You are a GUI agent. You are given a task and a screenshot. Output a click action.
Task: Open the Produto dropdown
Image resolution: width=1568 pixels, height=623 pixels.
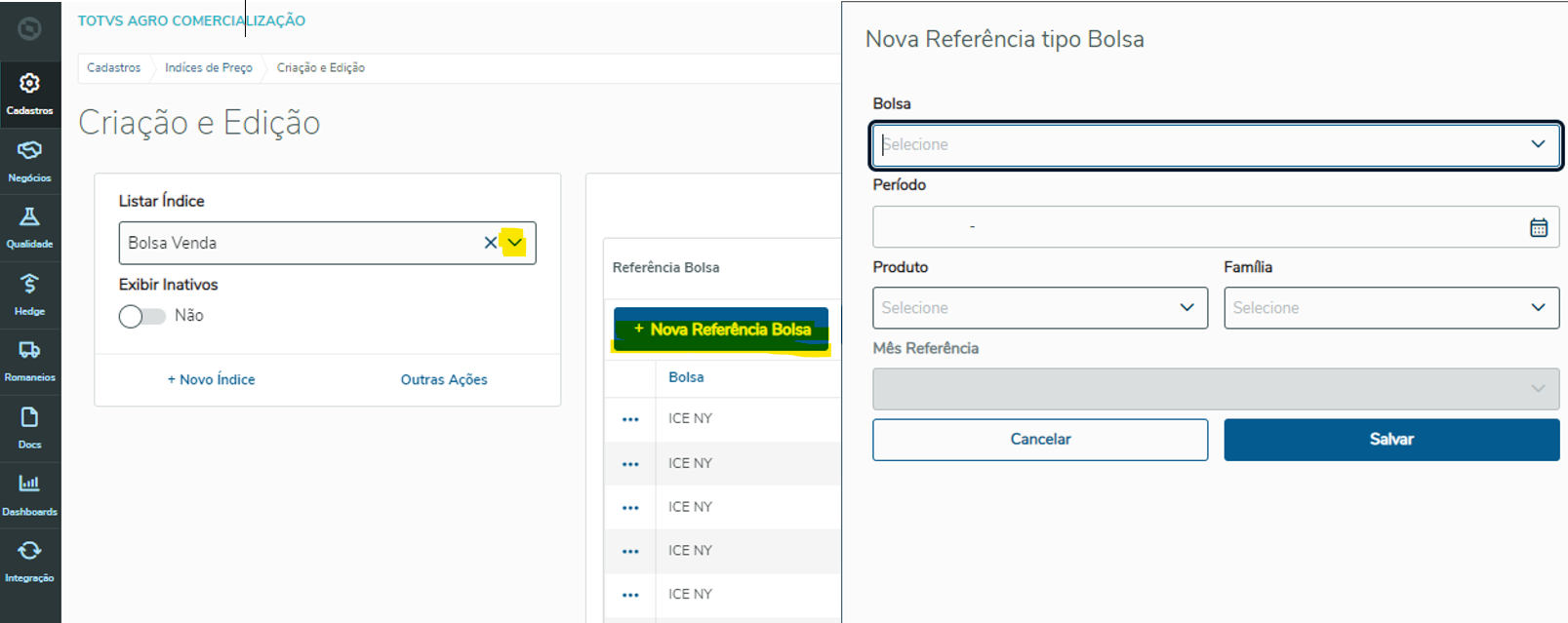click(1040, 308)
